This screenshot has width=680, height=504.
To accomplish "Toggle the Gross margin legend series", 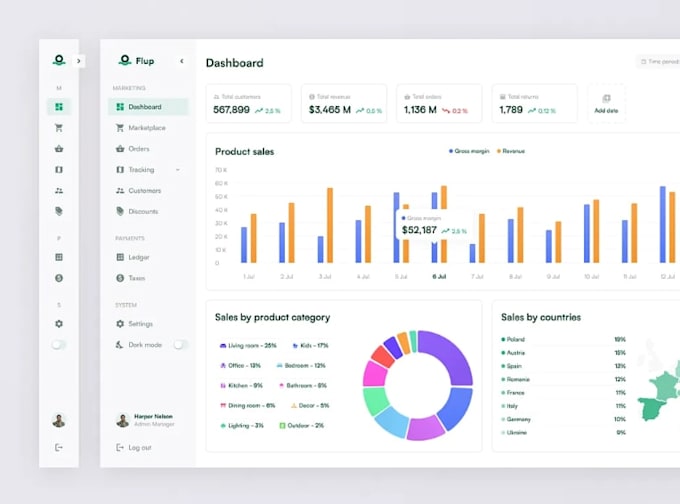I will [469, 151].
